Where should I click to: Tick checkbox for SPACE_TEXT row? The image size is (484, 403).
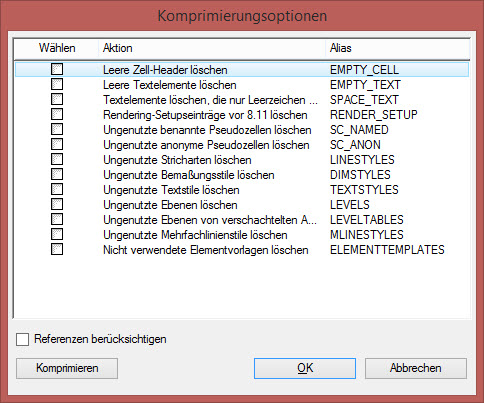[x=57, y=99]
